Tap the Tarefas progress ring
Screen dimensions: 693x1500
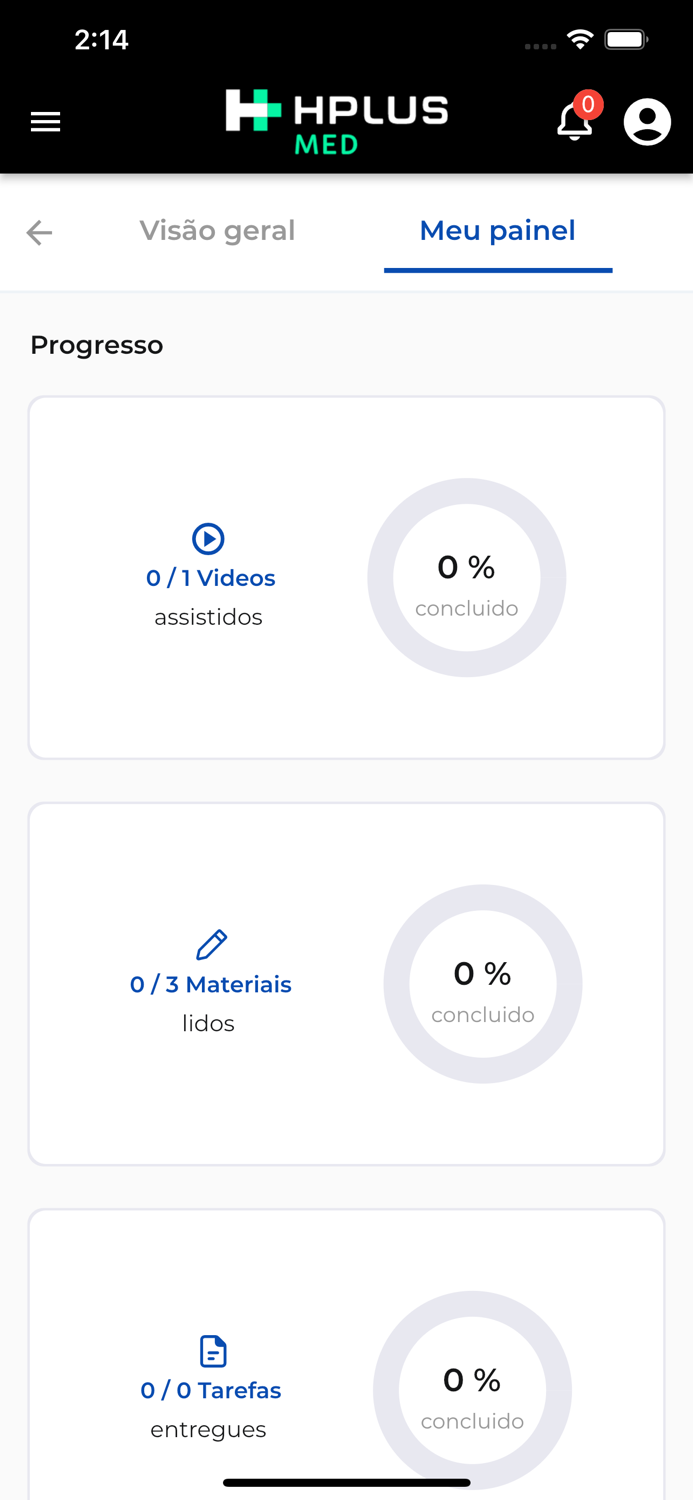coord(472,1390)
